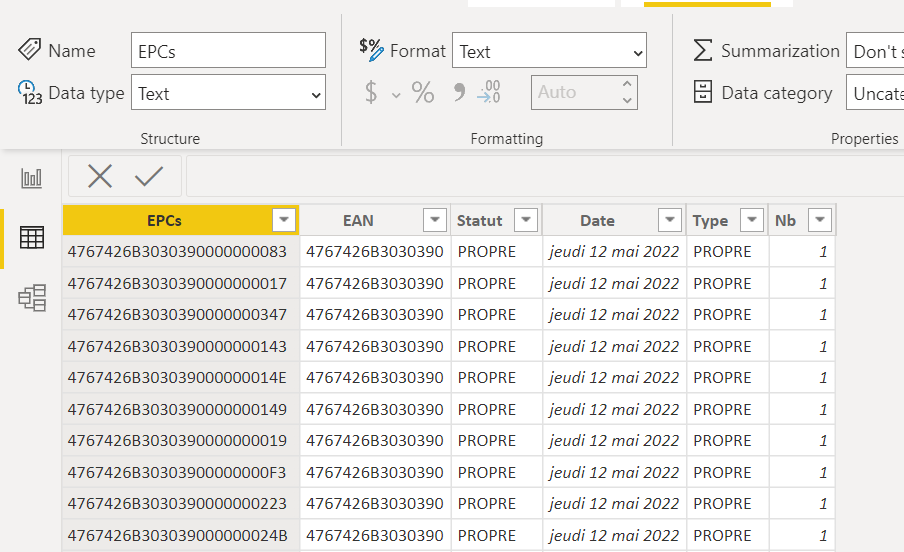Select cell 4767426B30303900000000F3
The image size is (904, 552).
[x=180, y=472]
